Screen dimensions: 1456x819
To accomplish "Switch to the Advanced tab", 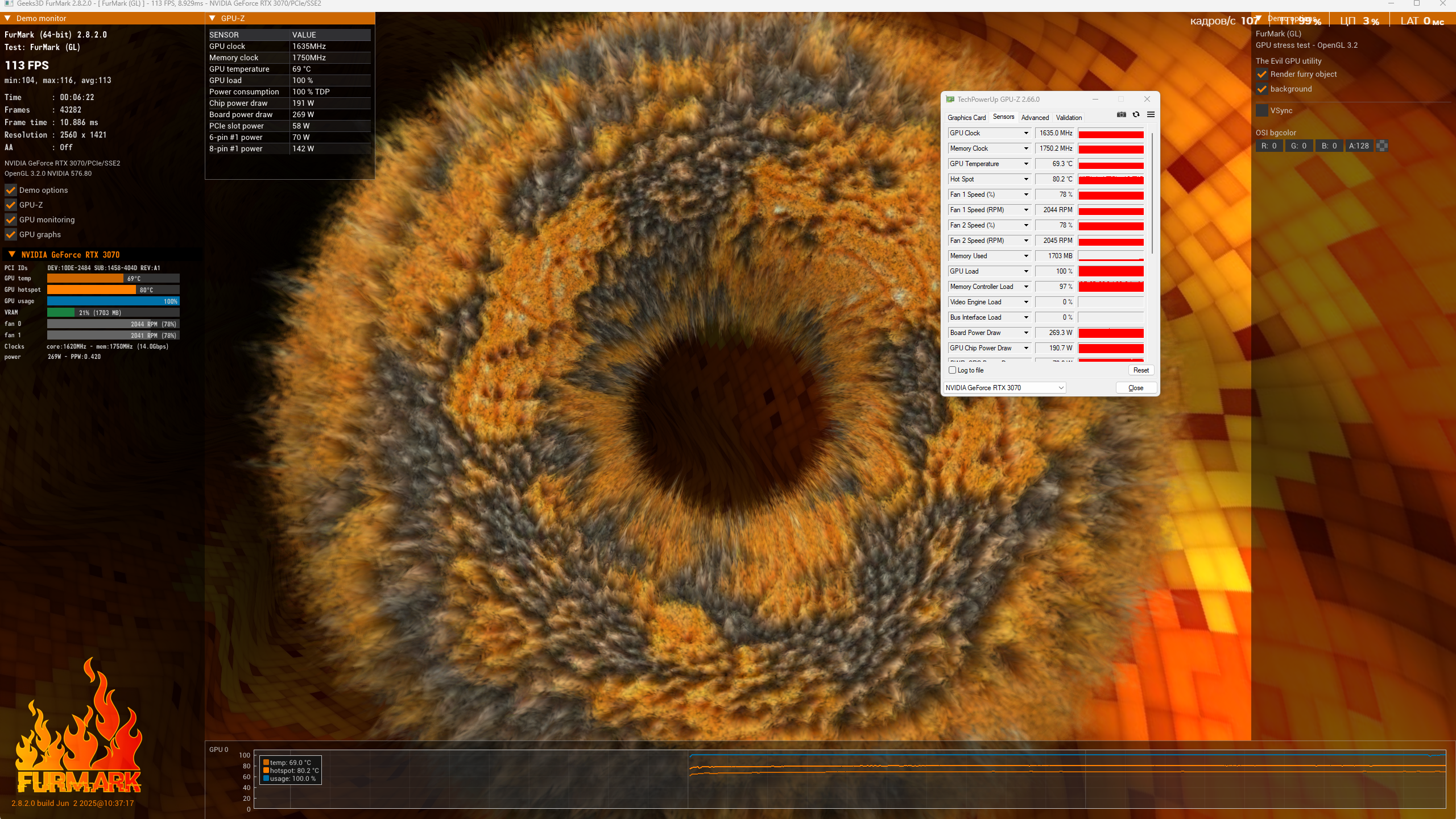I will [1035, 118].
